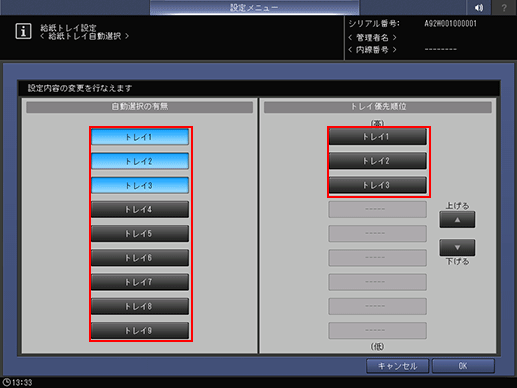The image size is (517, 388).
Task: Enable auto selection for トレイ5
Action: pyautogui.click(x=140, y=234)
